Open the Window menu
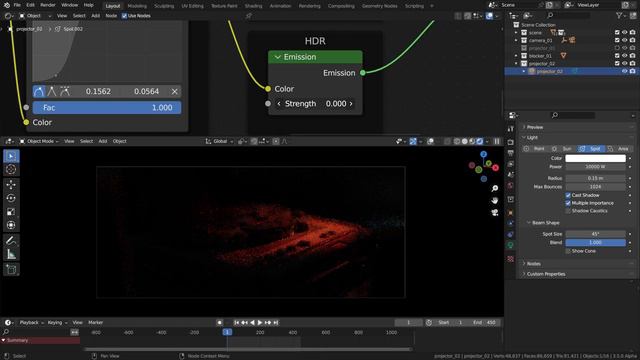The width and height of the screenshot is (640, 360). point(69,5)
